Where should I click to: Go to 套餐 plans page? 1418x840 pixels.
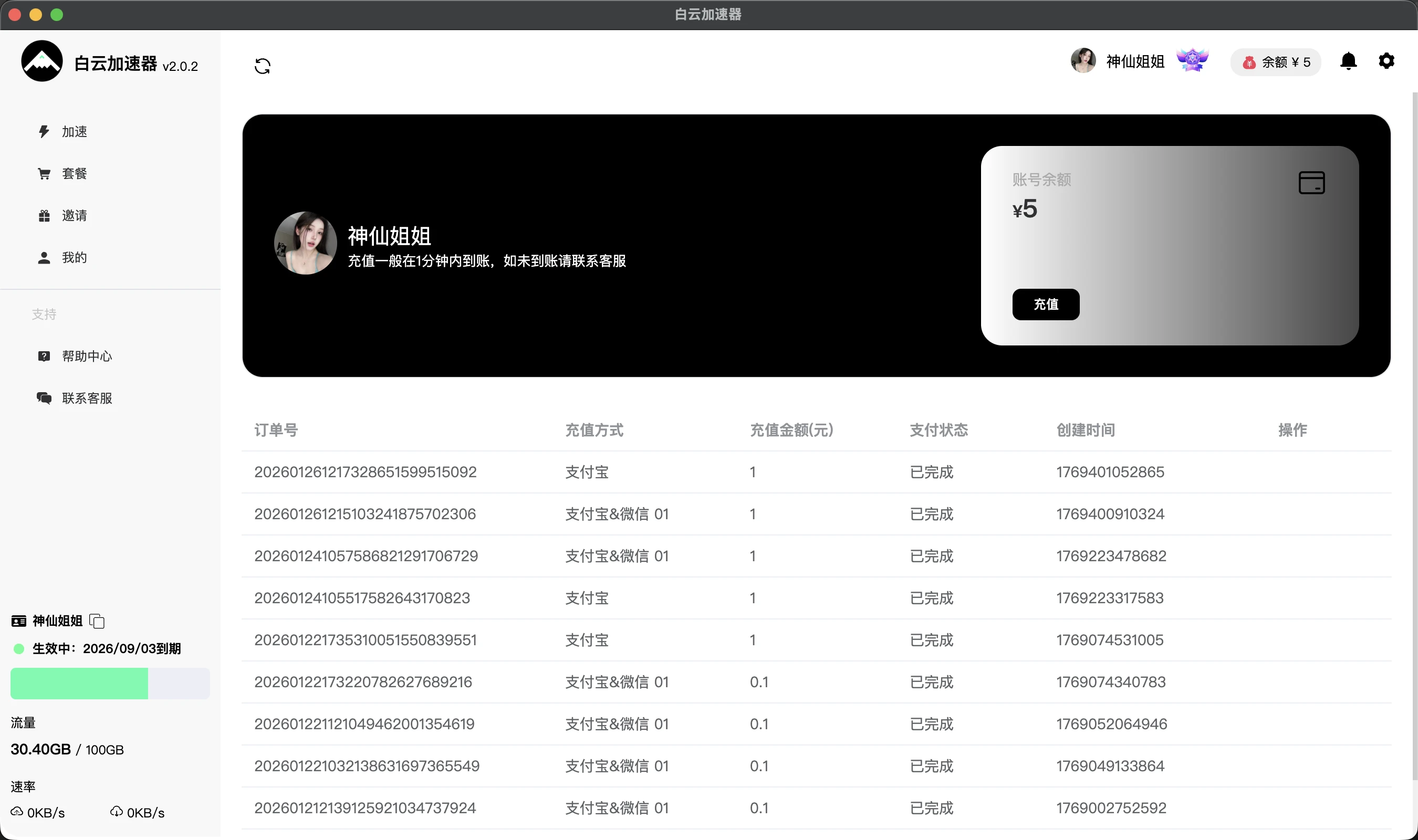click(x=74, y=174)
